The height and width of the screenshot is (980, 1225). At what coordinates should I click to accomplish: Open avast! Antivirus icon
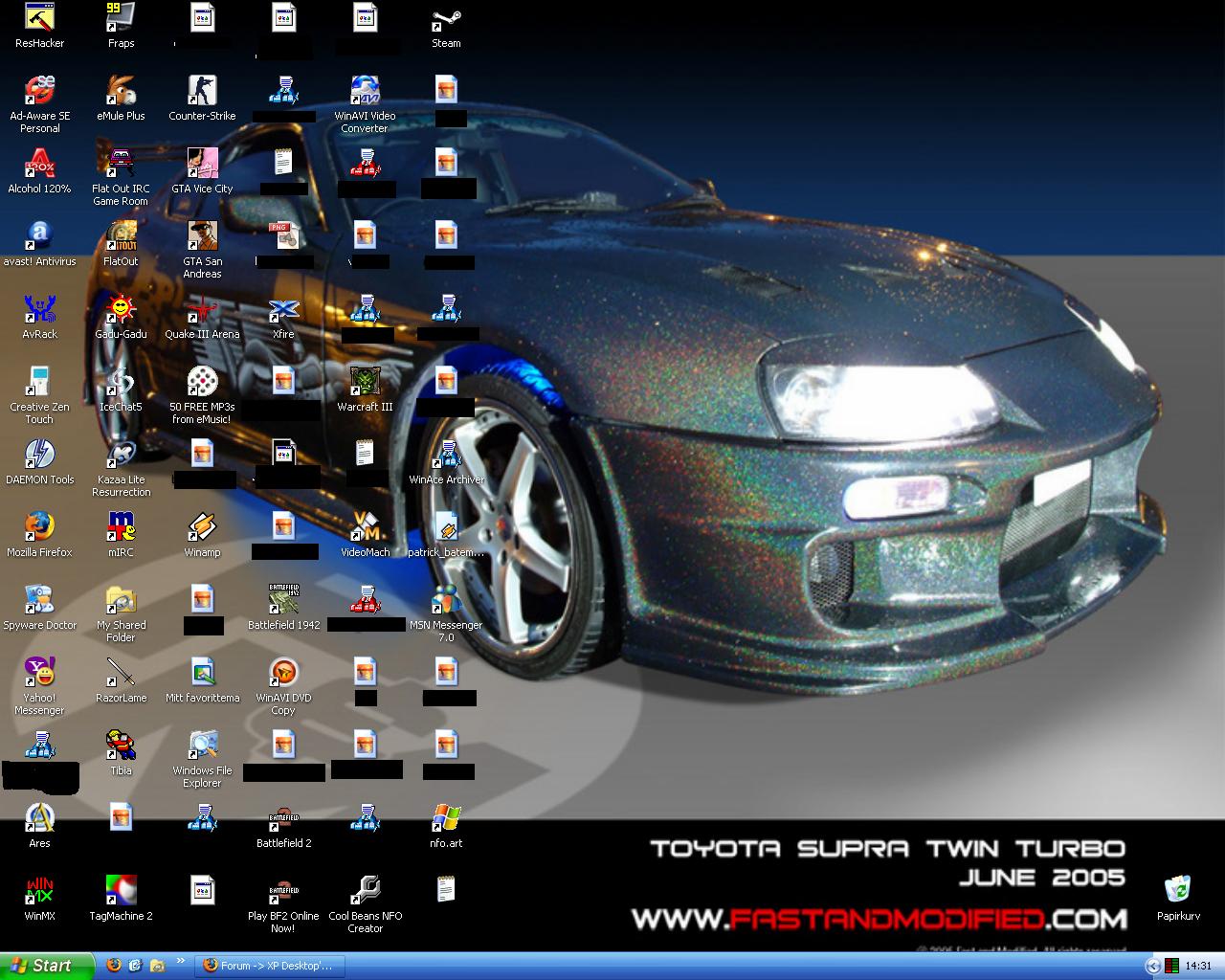(x=39, y=244)
